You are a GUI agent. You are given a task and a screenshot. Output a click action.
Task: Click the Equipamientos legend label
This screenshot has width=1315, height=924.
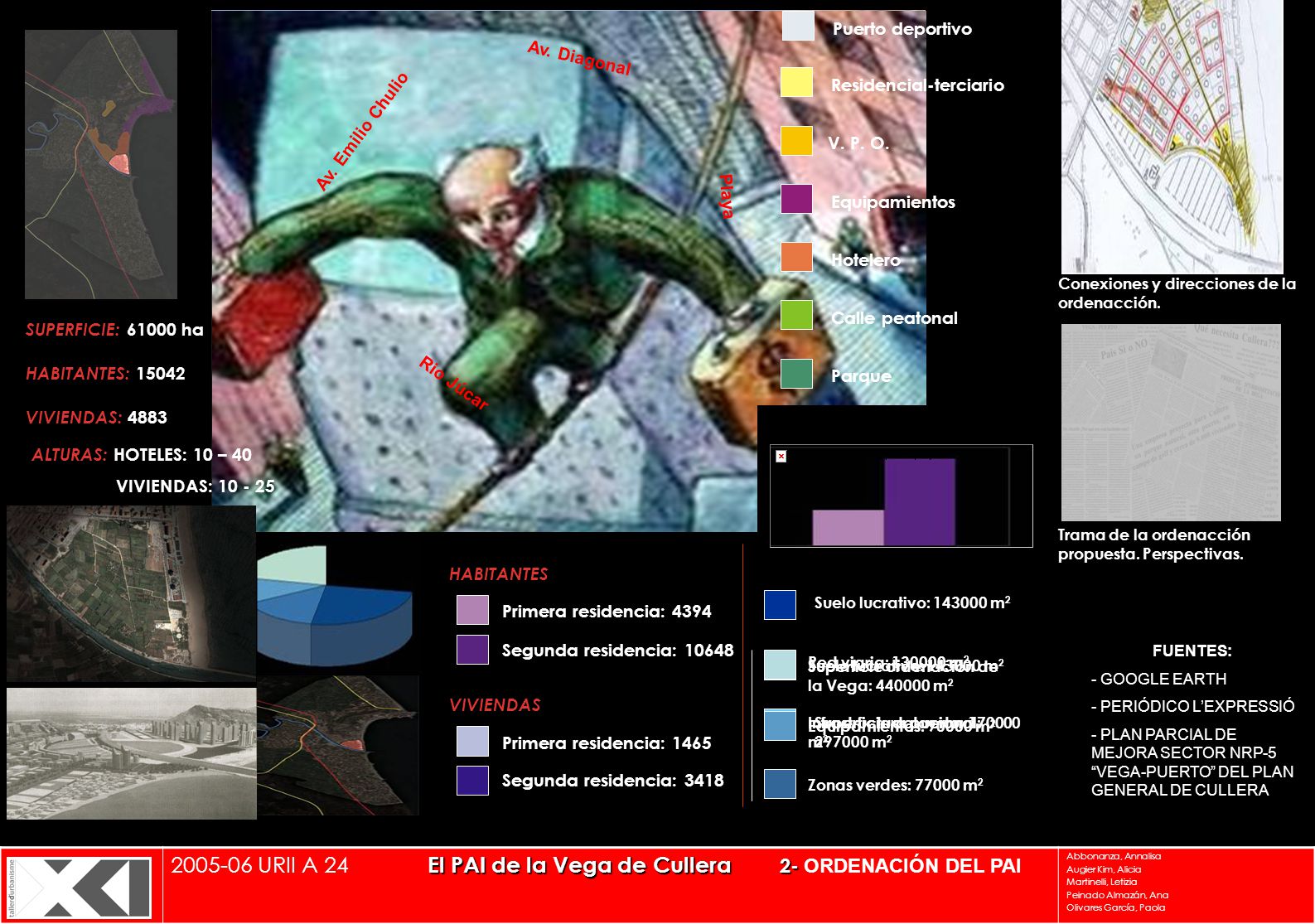pyautogui.click(x=893, y=202)
